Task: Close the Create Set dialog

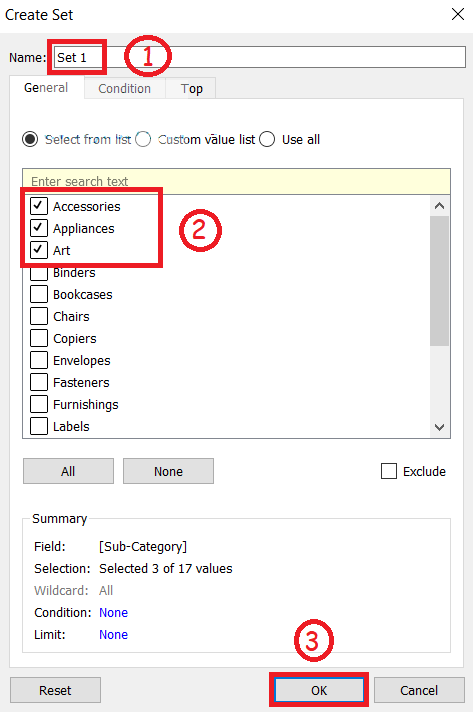Action: pyautogui.click(x=458, y=15)
